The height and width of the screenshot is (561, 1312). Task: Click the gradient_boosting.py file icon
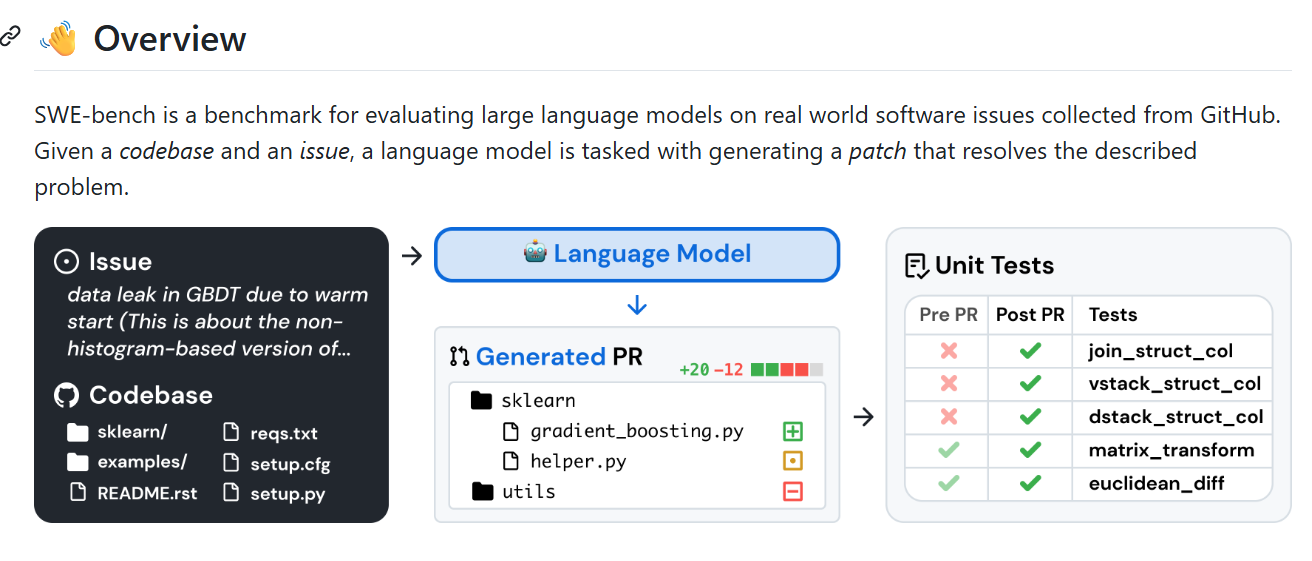(511, 432)
